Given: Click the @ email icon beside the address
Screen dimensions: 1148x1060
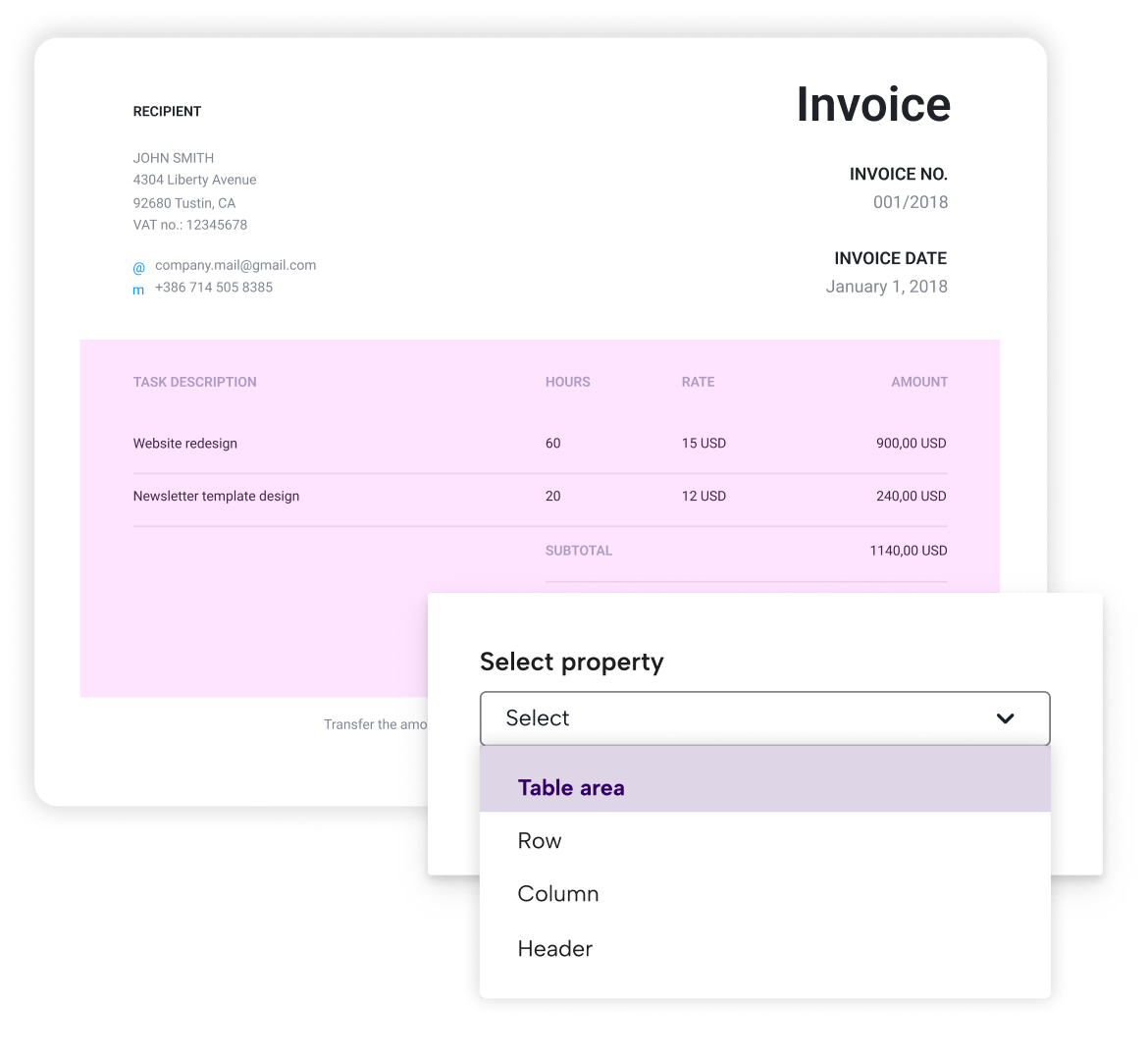Looking at the screenshot, I should (138, 266).
